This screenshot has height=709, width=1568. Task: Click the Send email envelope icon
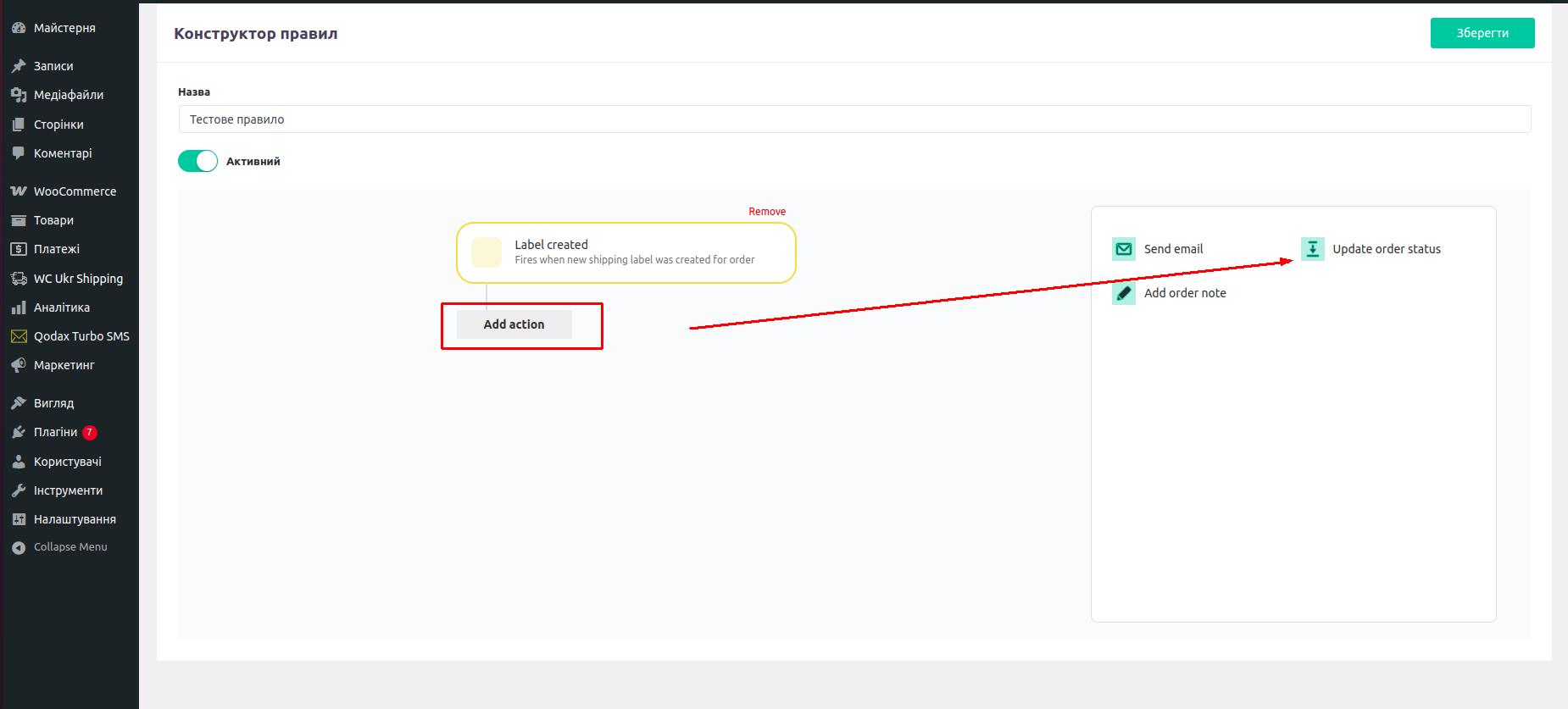(x=1123, y=249)
